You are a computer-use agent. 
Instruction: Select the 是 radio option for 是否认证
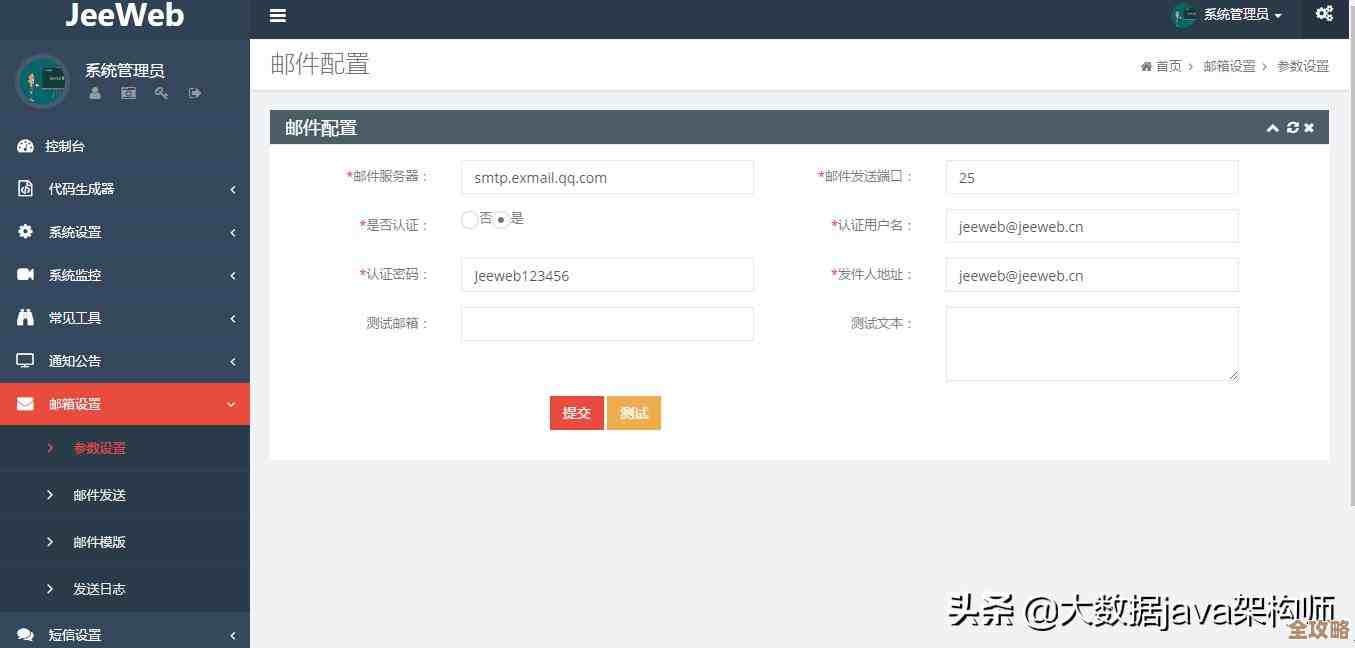coord(501,219)
